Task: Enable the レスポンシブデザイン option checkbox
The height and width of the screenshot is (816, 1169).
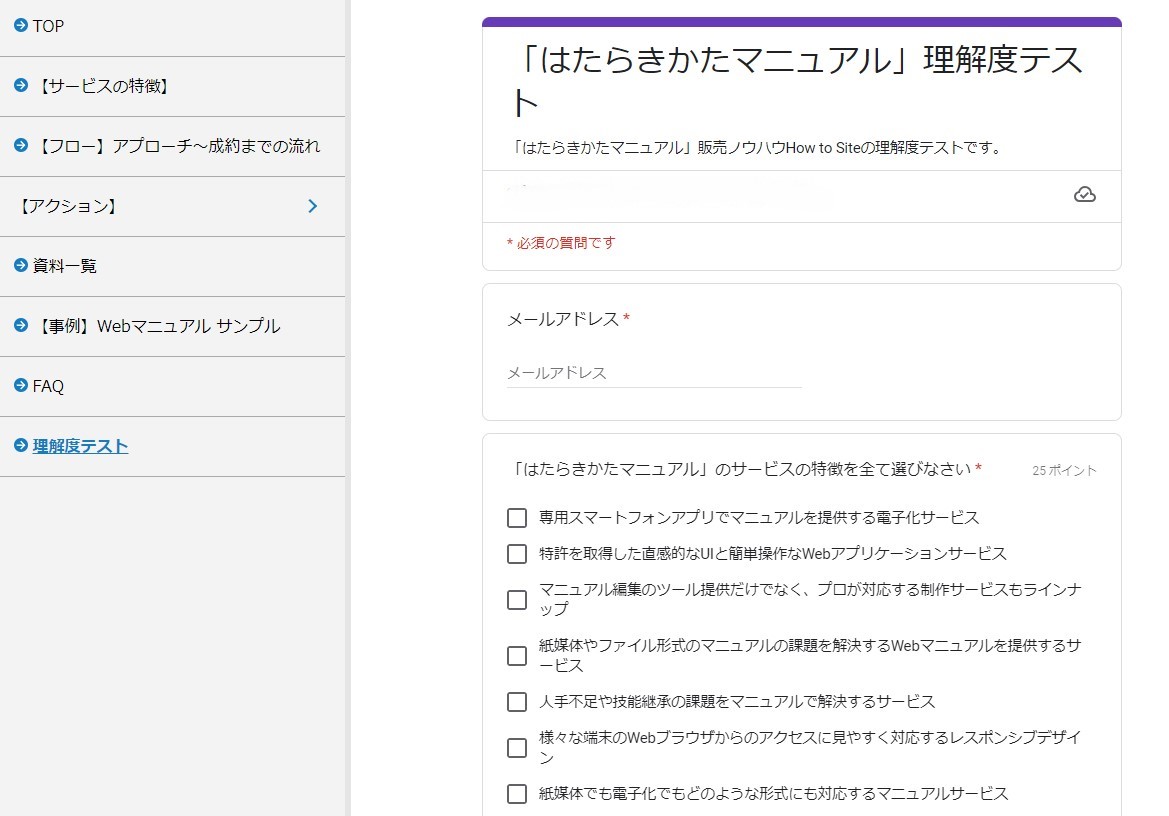Action: pos(517,748)
